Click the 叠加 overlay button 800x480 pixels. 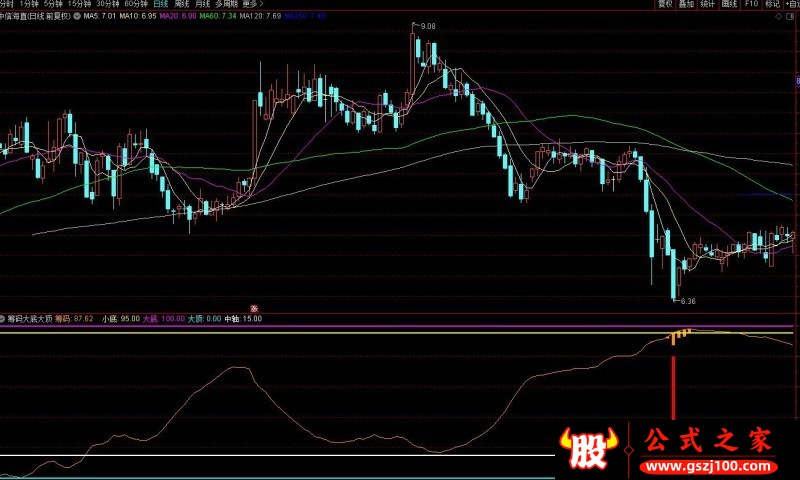tap(686, 4)
